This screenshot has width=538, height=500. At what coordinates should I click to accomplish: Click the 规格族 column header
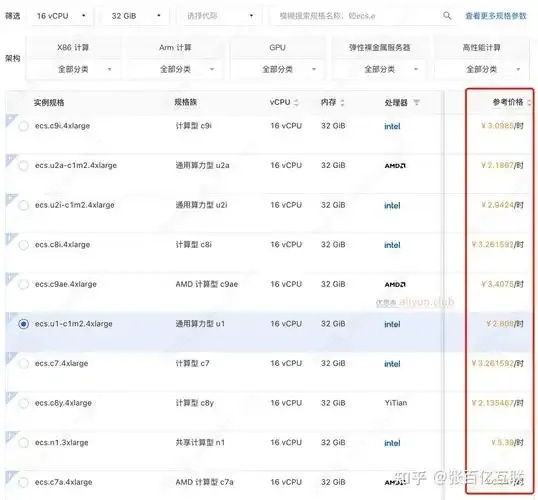[x=186, y=102]
